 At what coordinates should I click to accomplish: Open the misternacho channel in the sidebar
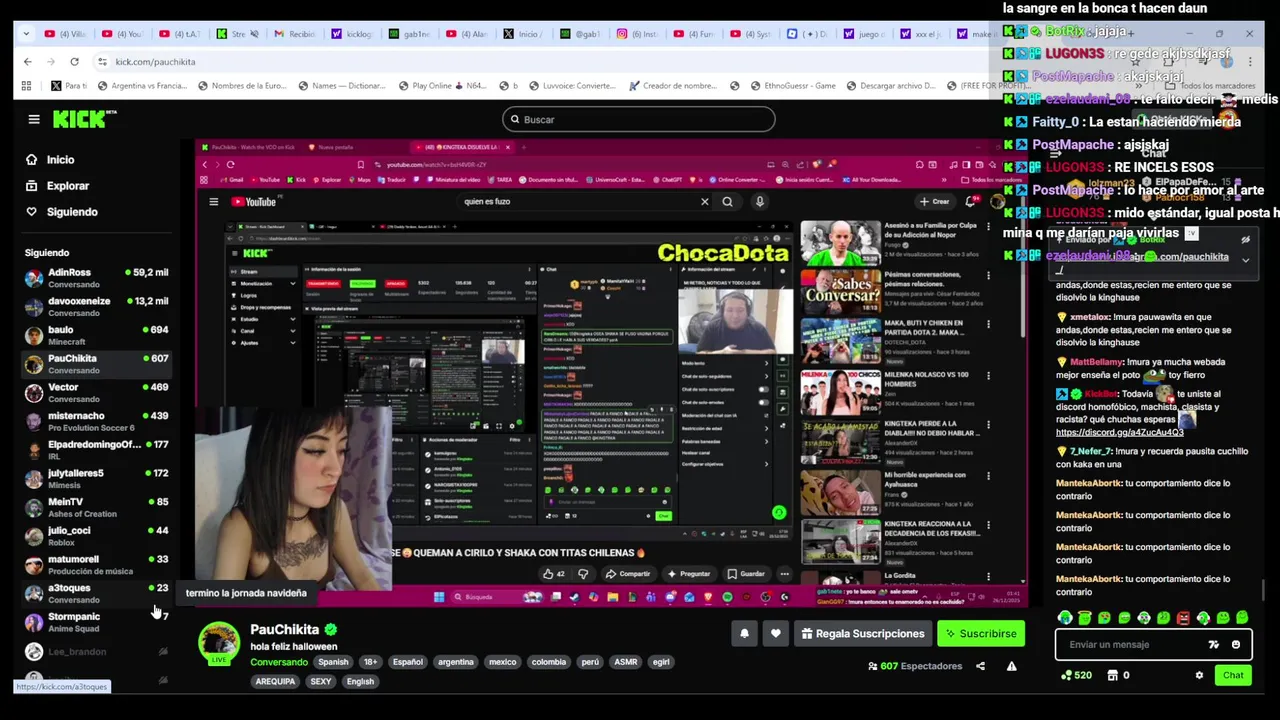click(97, 421)
